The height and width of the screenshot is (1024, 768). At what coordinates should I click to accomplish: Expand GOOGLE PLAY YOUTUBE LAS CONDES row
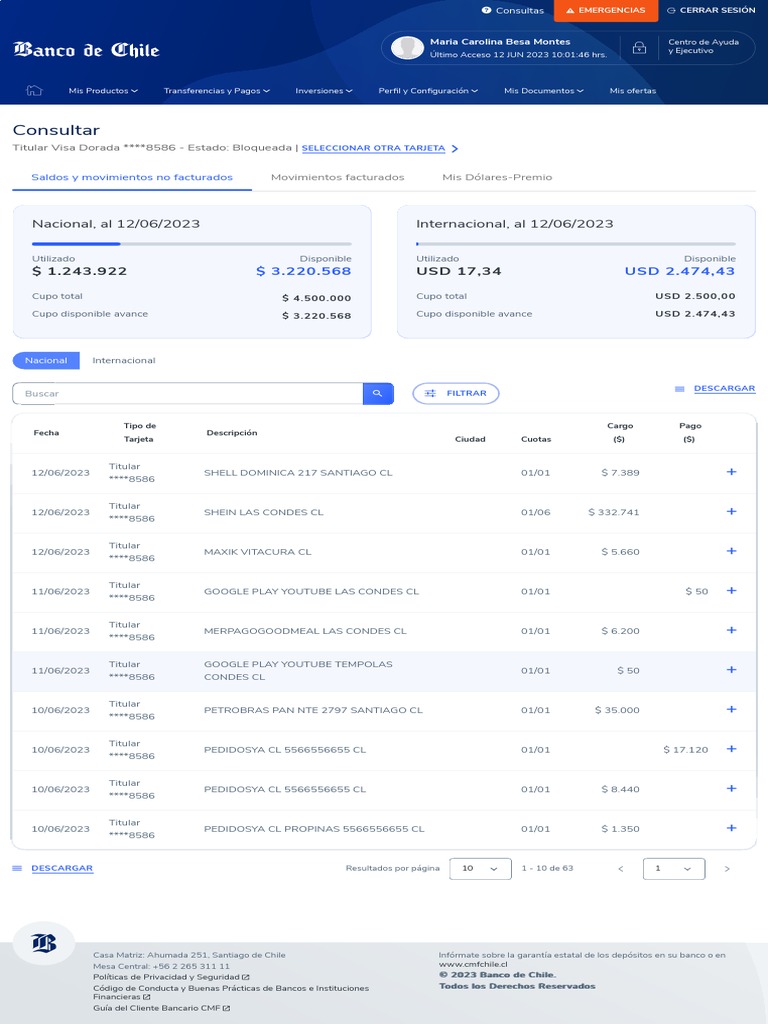731,590
